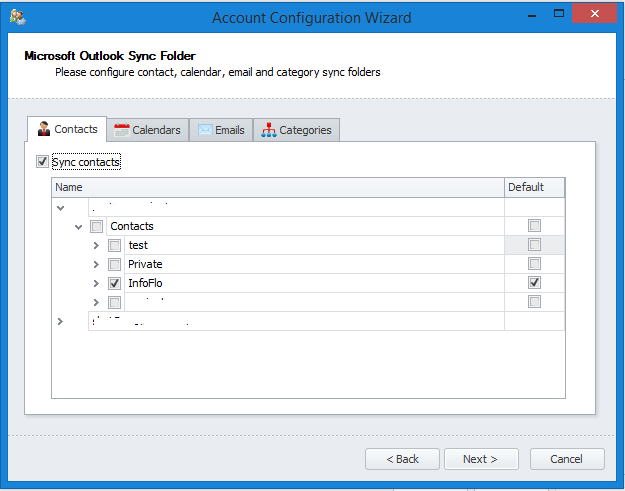Screen dimensions: 625x491
Task: Check the Contacts parent folder checkbox
Action: click(x=97, y=227)
